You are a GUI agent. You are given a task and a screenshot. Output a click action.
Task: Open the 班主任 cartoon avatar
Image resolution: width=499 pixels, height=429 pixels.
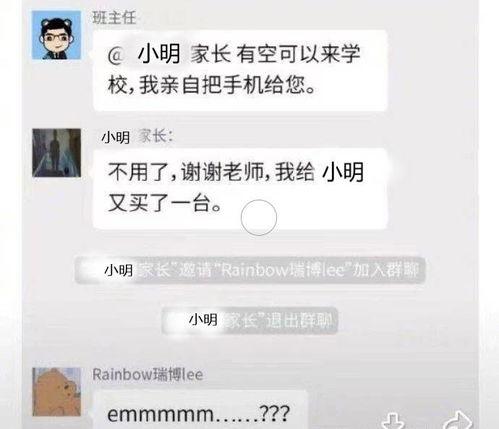pyautogui.click(x=56, y=35)
